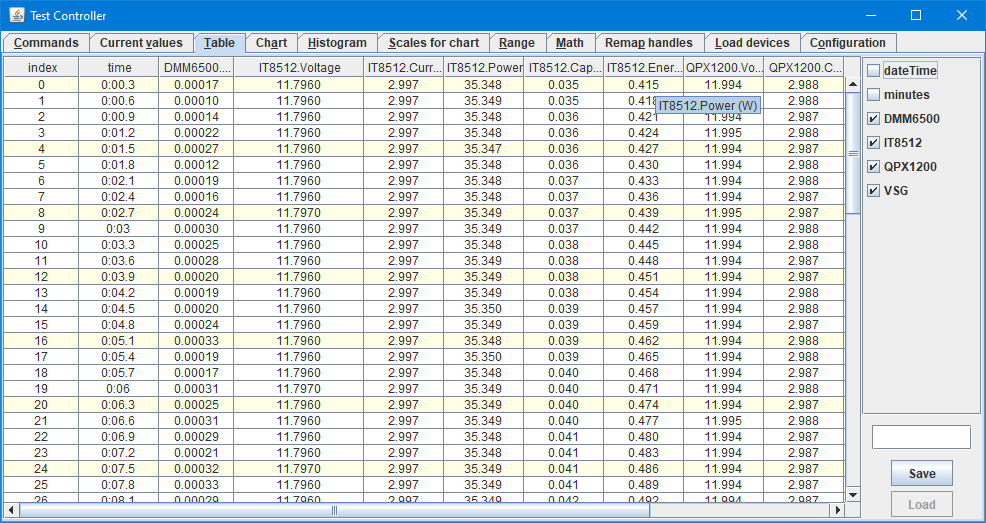Maximize the Test Controller window
Screen dimensions: 986x523
pos(916,15)
